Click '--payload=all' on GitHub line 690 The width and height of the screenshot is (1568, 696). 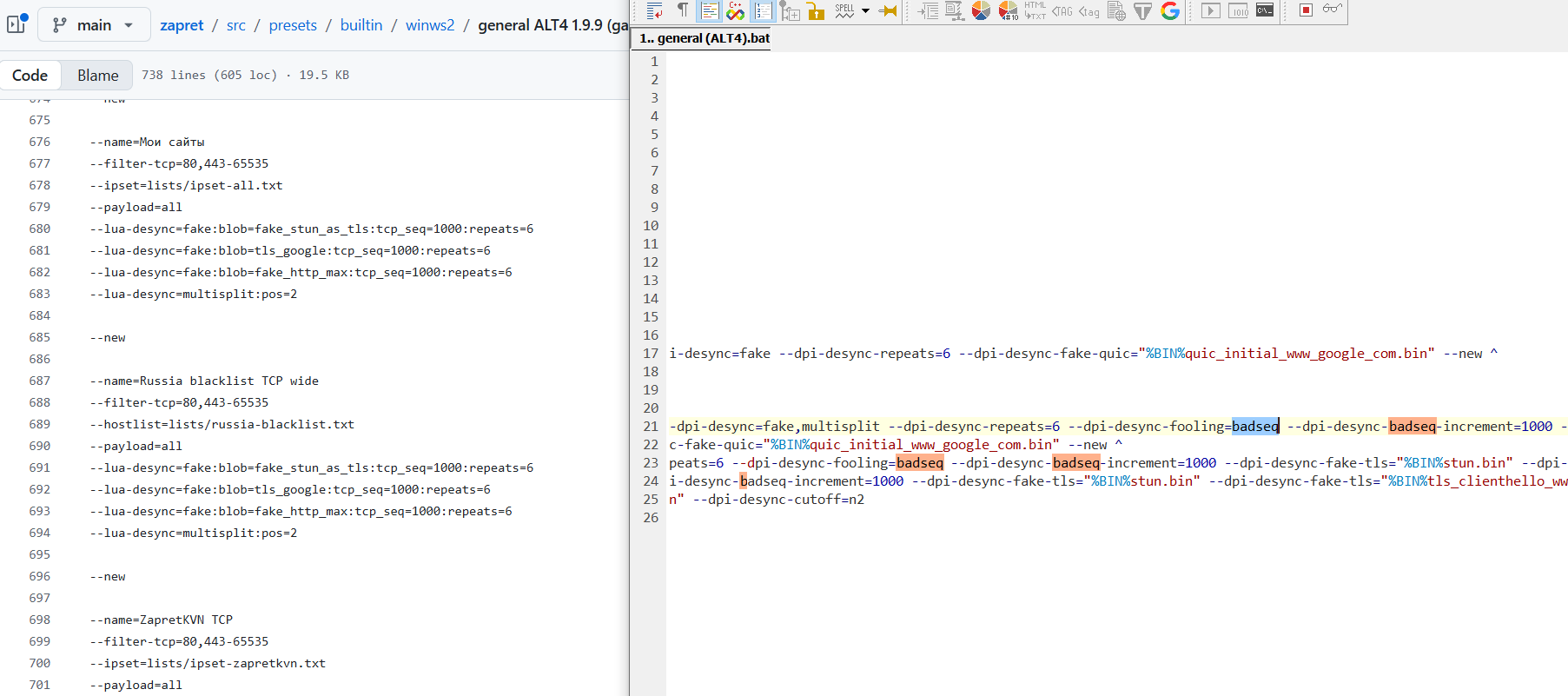[x=136, y=446]
